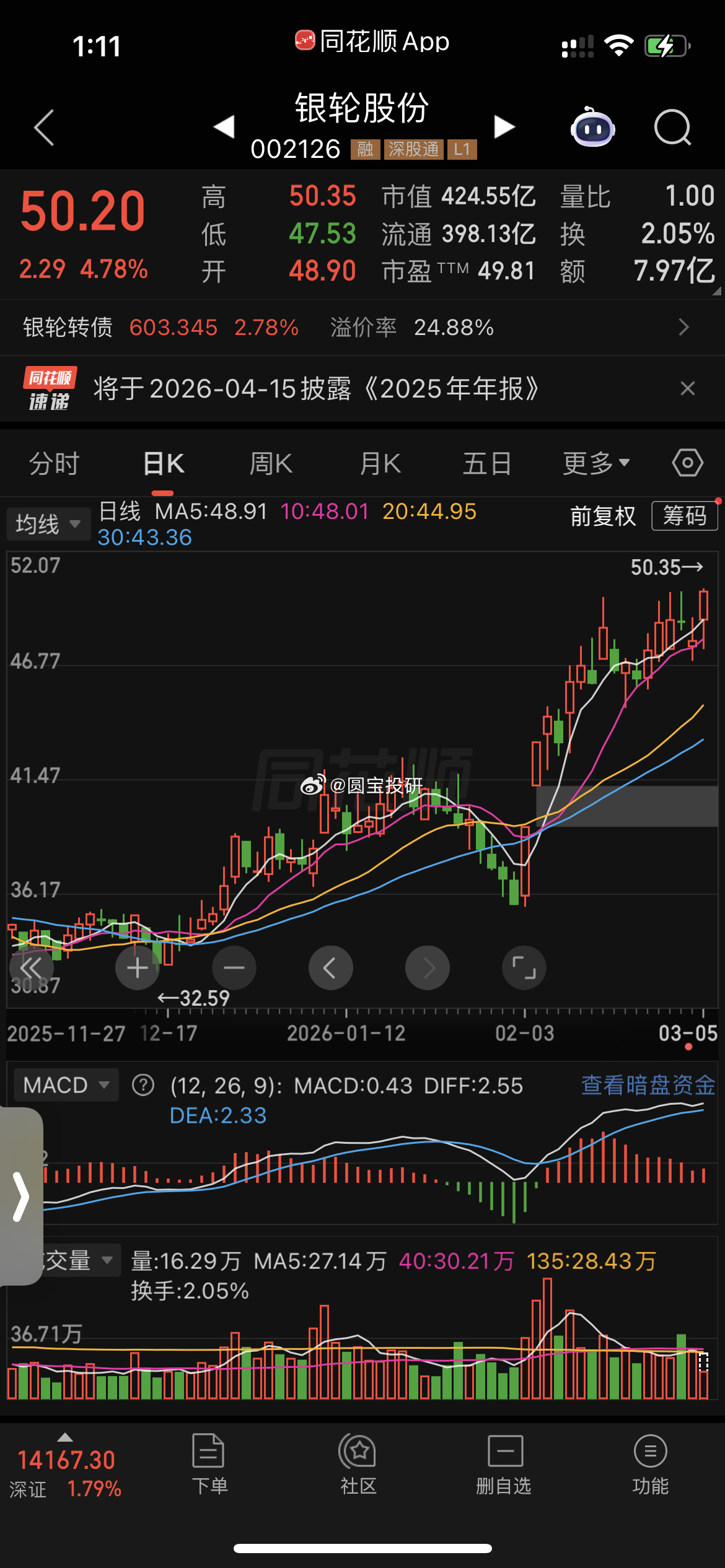Switch to next stock with right triangle
Screen dimensions: 725x1568
coord(504,126)
